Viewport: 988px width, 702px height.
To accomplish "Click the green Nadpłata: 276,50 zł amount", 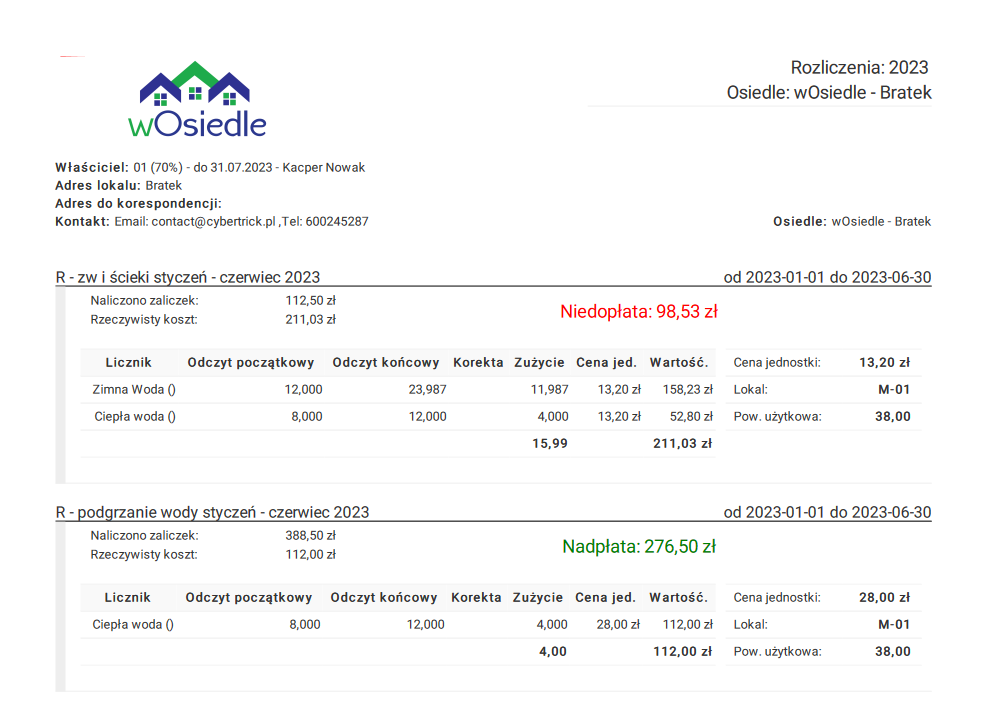I will (x=639, y=546).
